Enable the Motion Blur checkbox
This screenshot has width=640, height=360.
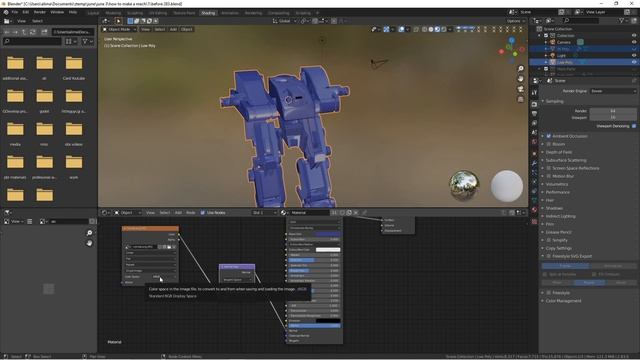pyautogui.click(x=549, y=176)
